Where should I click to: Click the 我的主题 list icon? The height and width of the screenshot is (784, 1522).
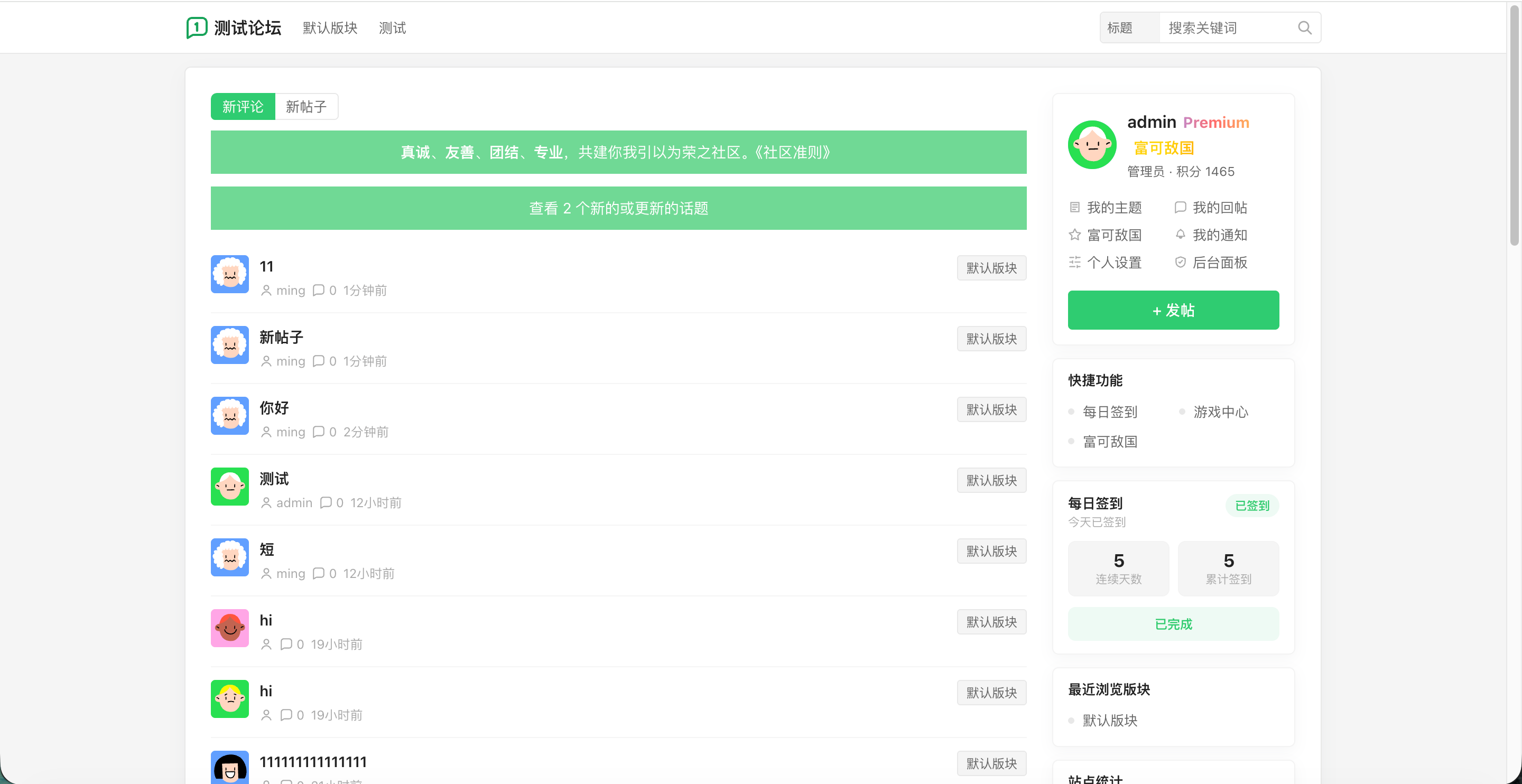(x=1075, y=208)
